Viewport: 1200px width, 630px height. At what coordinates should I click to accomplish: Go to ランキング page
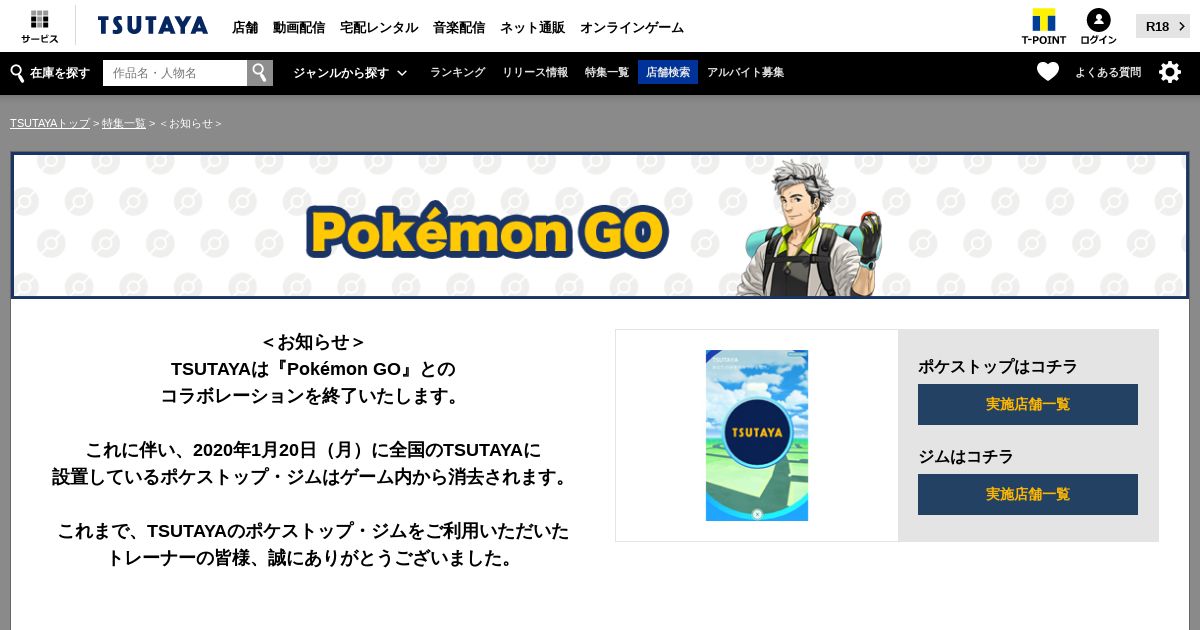[457, 72]
